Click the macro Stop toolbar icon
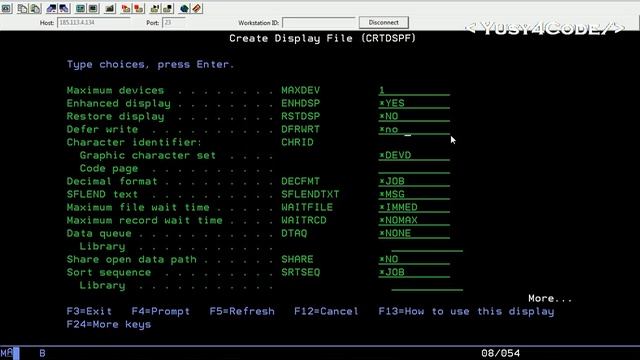Screen dimensions: 640x360 [x=139, y=8]
